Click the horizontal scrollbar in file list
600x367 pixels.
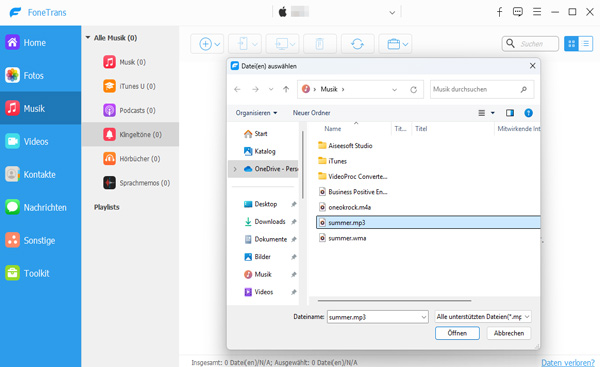(394, 301)
